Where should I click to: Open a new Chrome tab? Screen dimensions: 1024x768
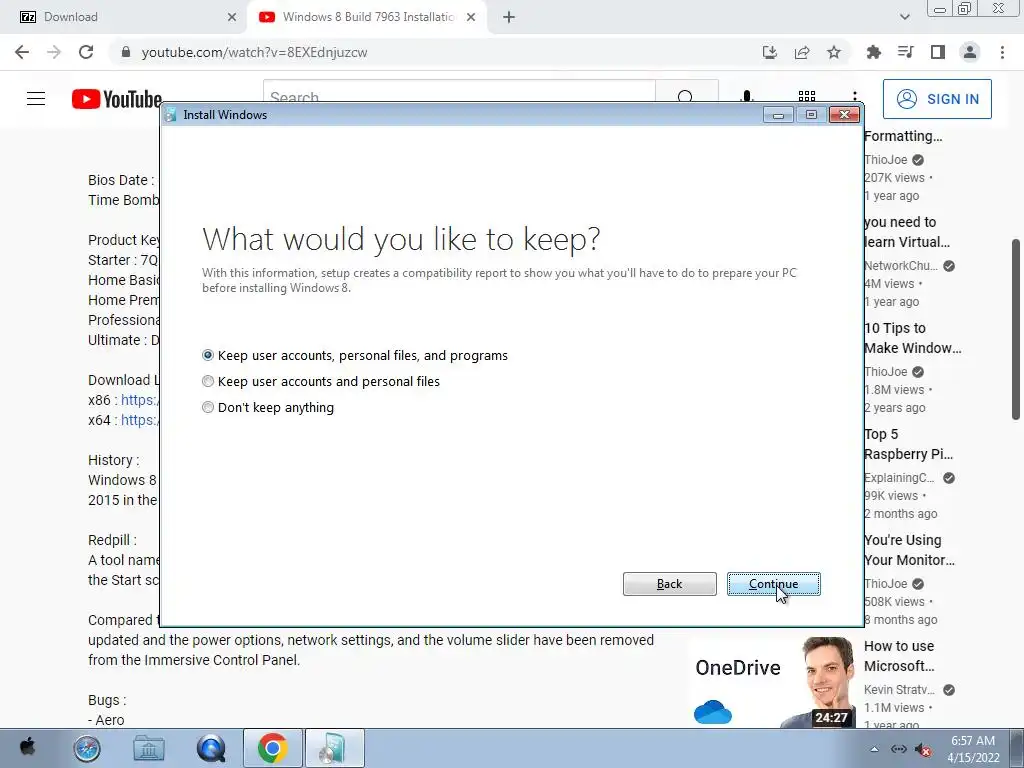tap(509, 17)
